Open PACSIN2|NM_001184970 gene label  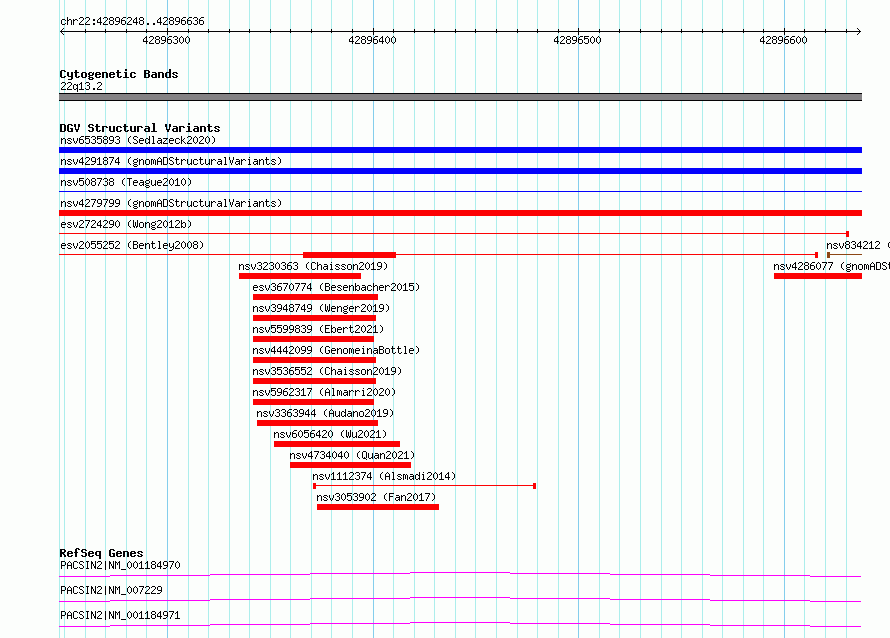click(120, 565)
